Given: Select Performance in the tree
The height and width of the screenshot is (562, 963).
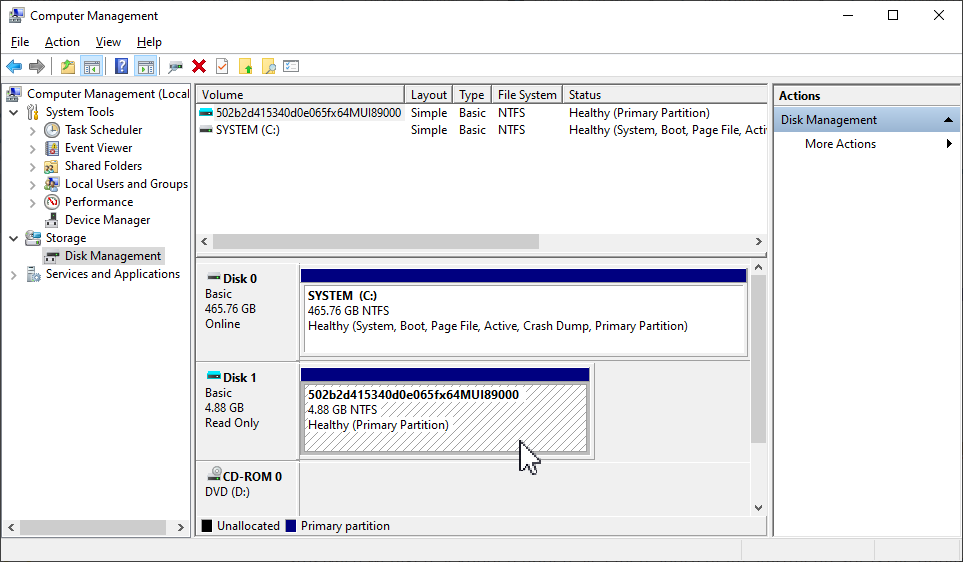Looking at the screenshot, I should pos(99,201).
